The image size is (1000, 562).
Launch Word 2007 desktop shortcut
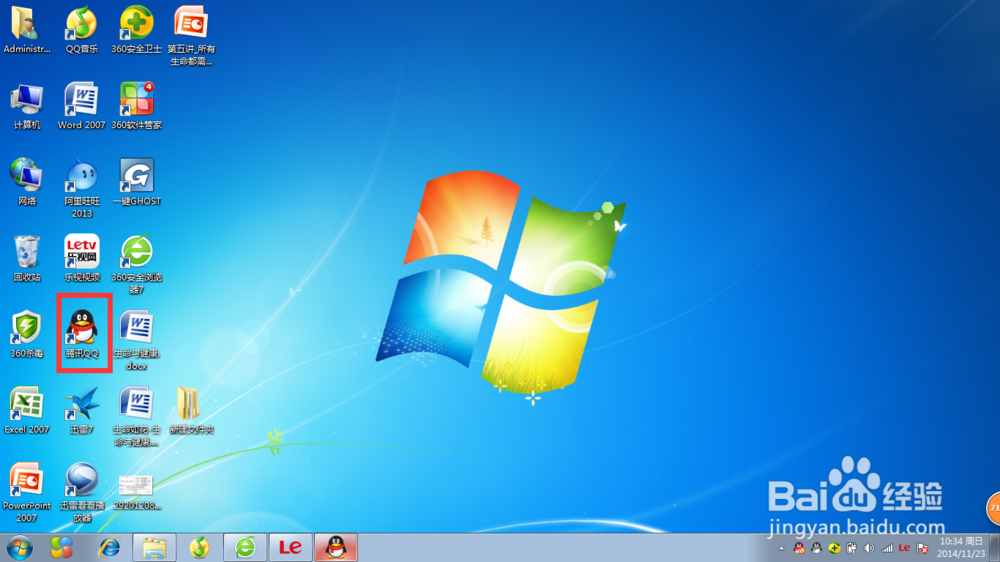82,106
